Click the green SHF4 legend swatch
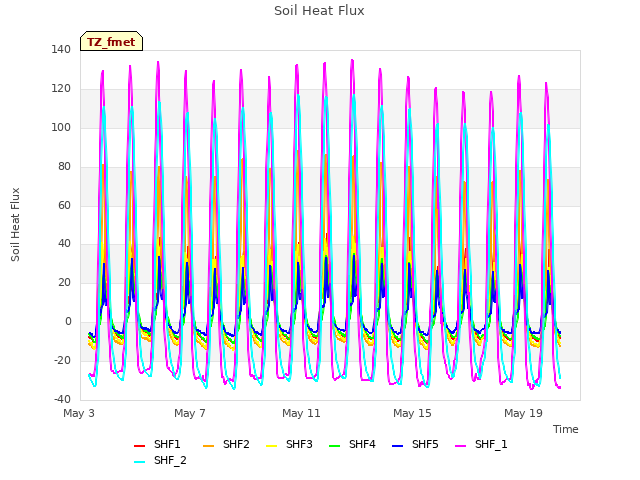 click(x=335, y=446)
